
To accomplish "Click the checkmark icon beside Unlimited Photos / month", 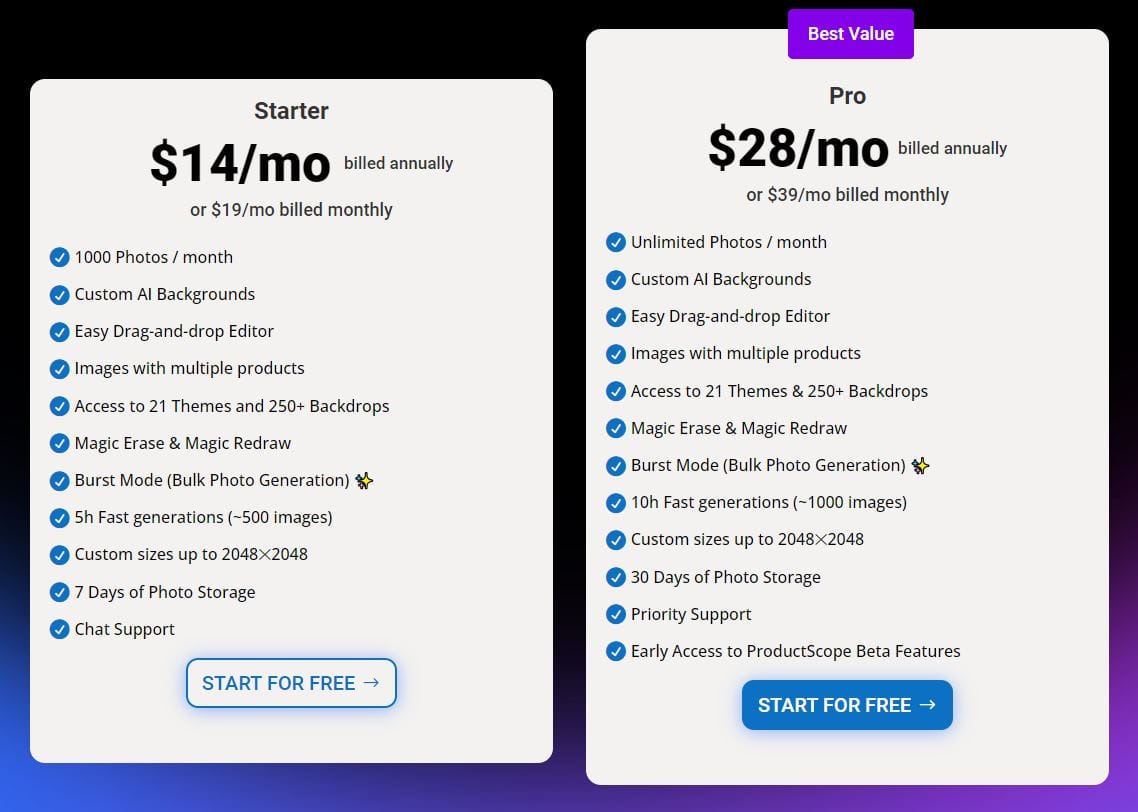I will (x=616, y=242).
